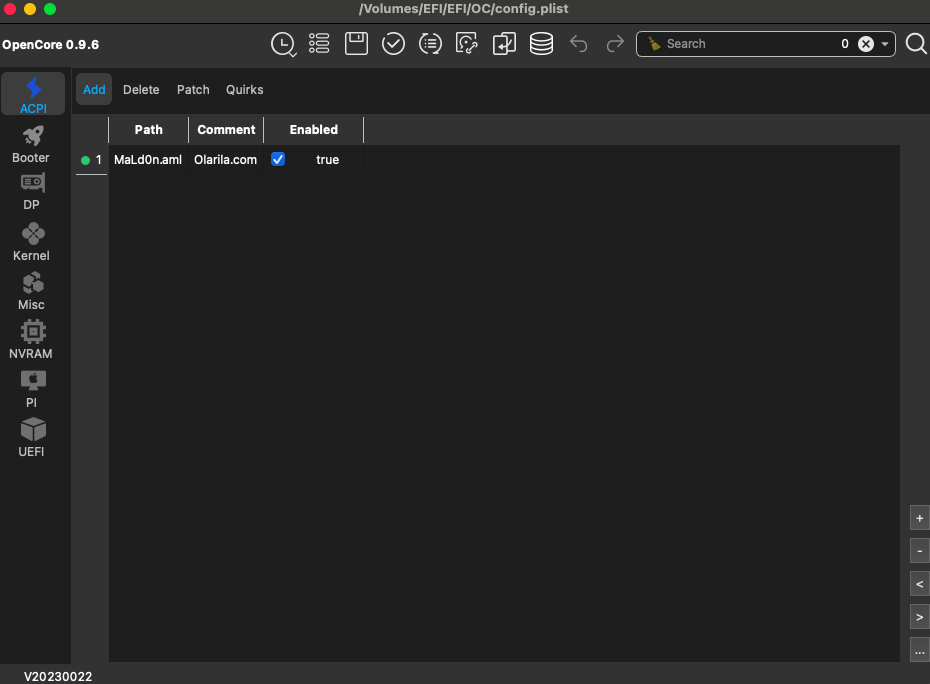
Task: Save config with floppy disk icon
Action: pyautogui.click(x=356, y=44)
